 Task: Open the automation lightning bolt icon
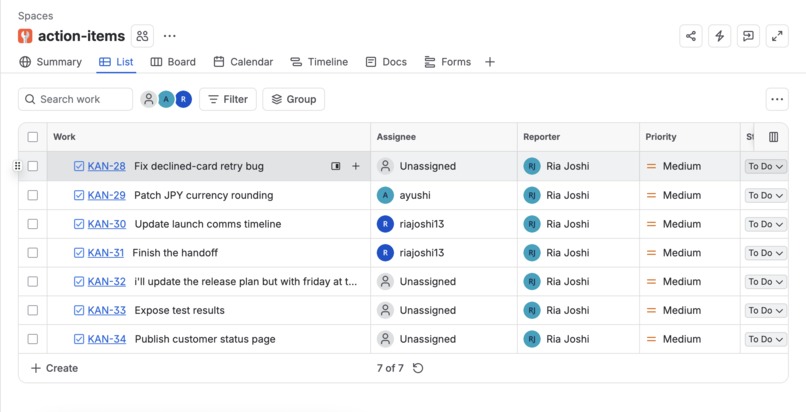[720, 36]
